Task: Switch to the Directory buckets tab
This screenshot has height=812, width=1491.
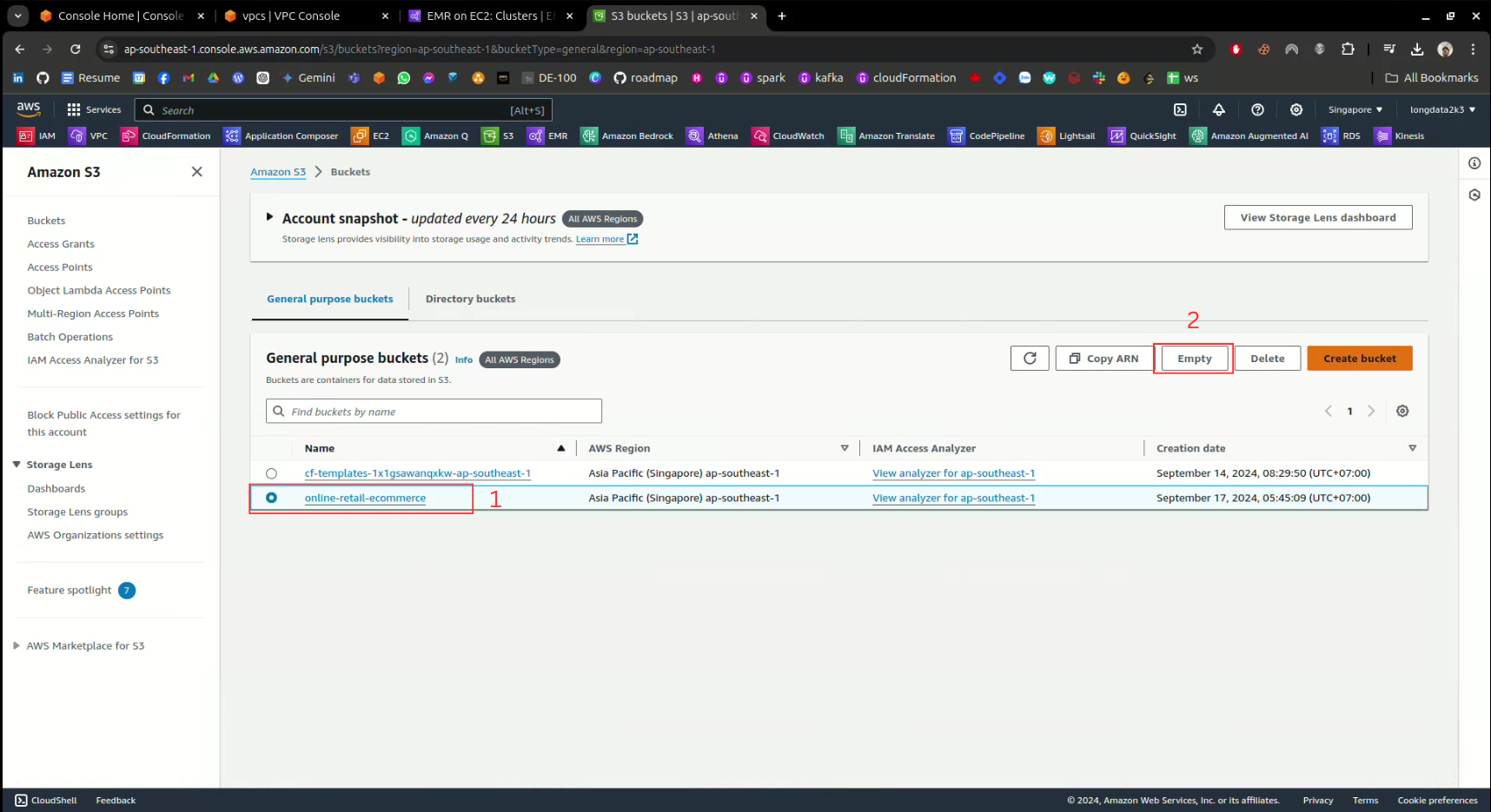Action: 470,300
